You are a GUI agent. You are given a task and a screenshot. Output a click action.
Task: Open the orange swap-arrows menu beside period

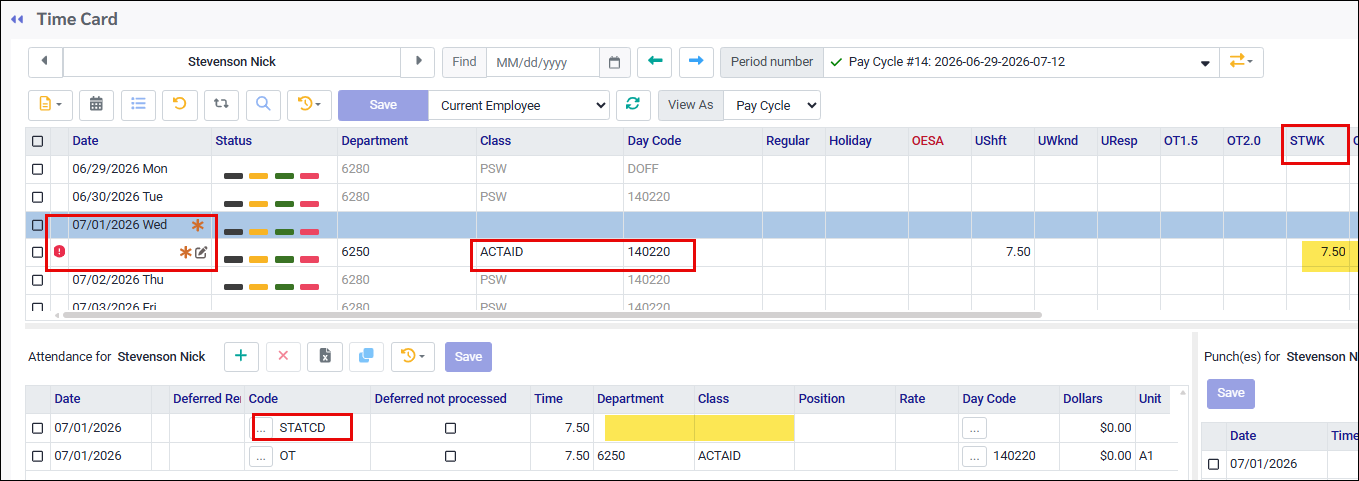tap(1241, 62)
